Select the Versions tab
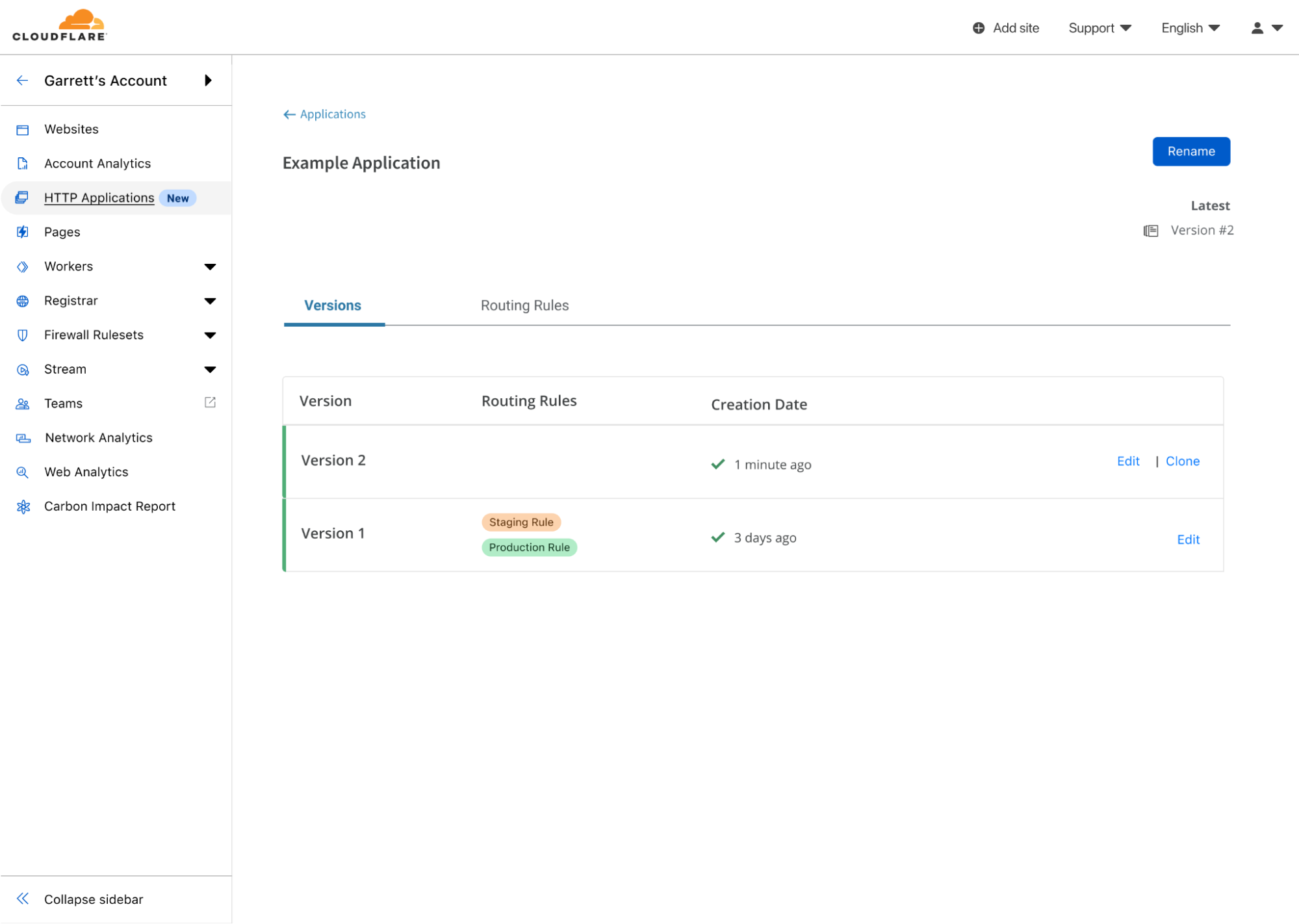 (333, 305)
